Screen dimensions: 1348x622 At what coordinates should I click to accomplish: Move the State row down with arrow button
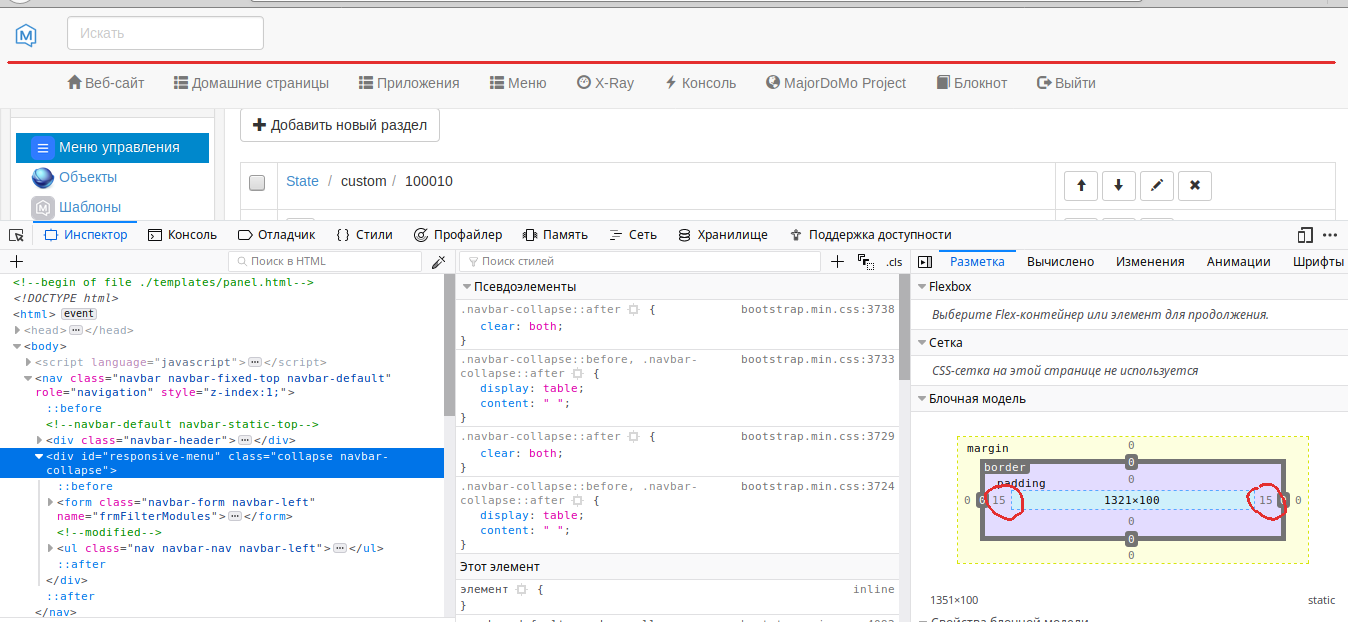[x=1119, y=185]
